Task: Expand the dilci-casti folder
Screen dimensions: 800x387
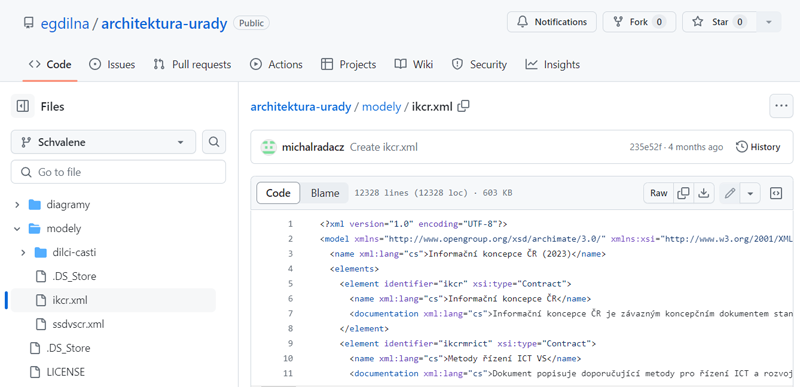Action: pyautogui.click(x=23, y=252)
